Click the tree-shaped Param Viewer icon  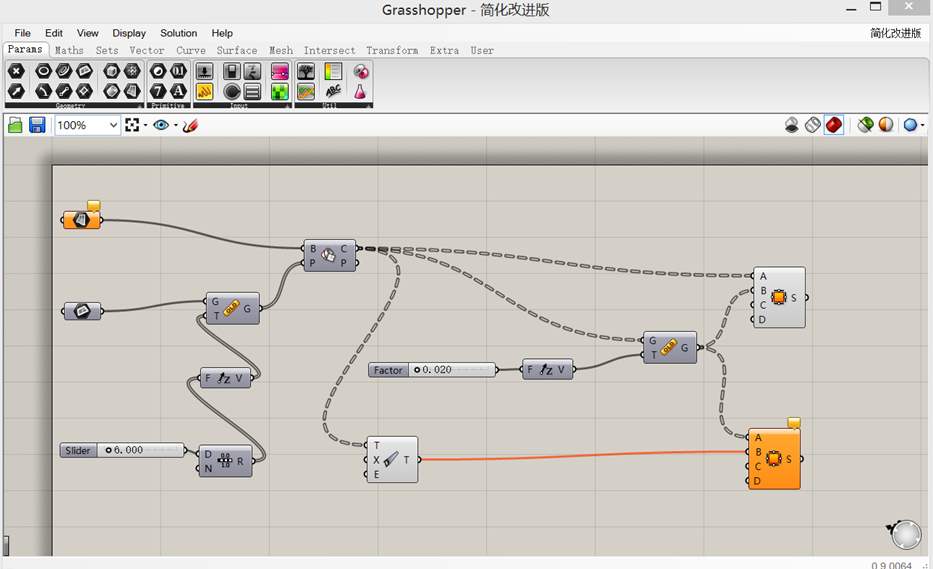pos(306,72)
